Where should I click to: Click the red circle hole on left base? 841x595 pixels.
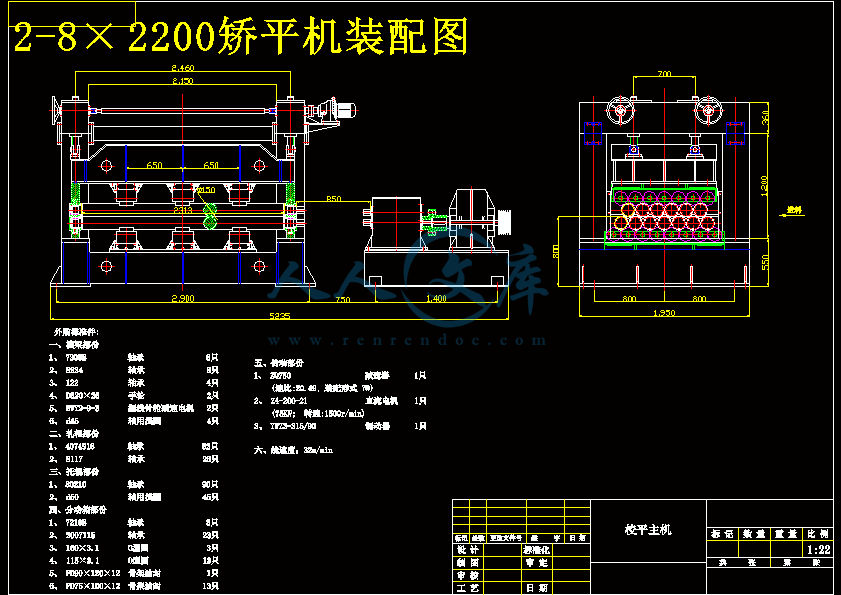[x=107, y=267]
